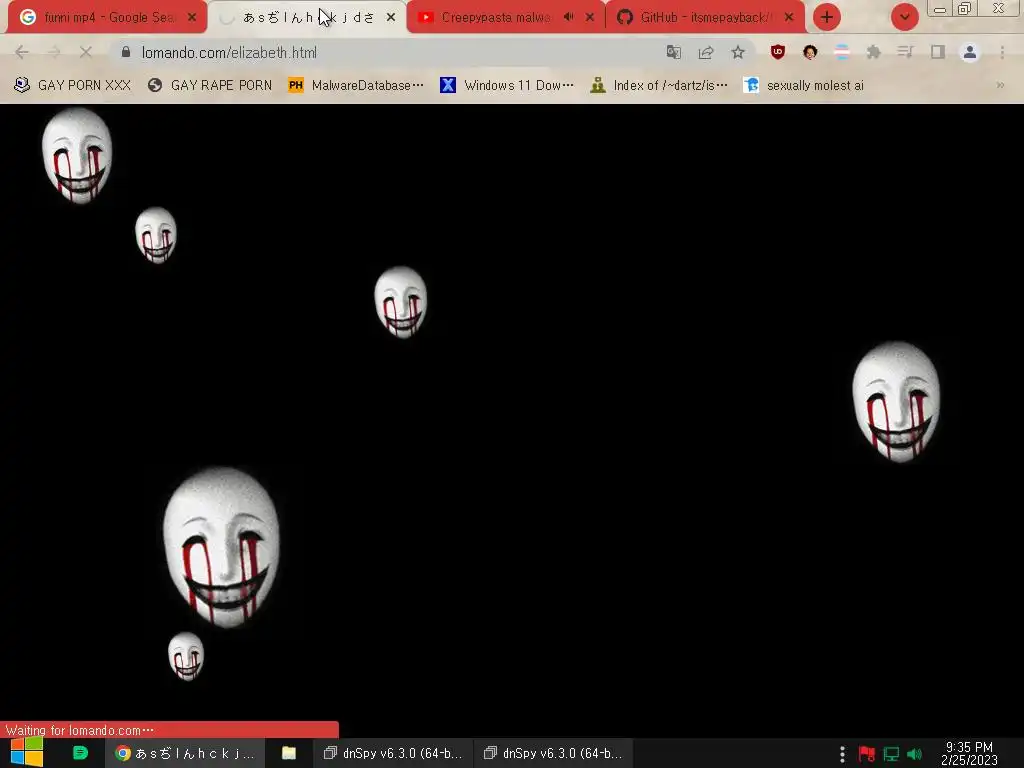Bookmark this page with the star icon
Image resolution: width=1024 pixels, height=768 pixels.
coord(738,52)
